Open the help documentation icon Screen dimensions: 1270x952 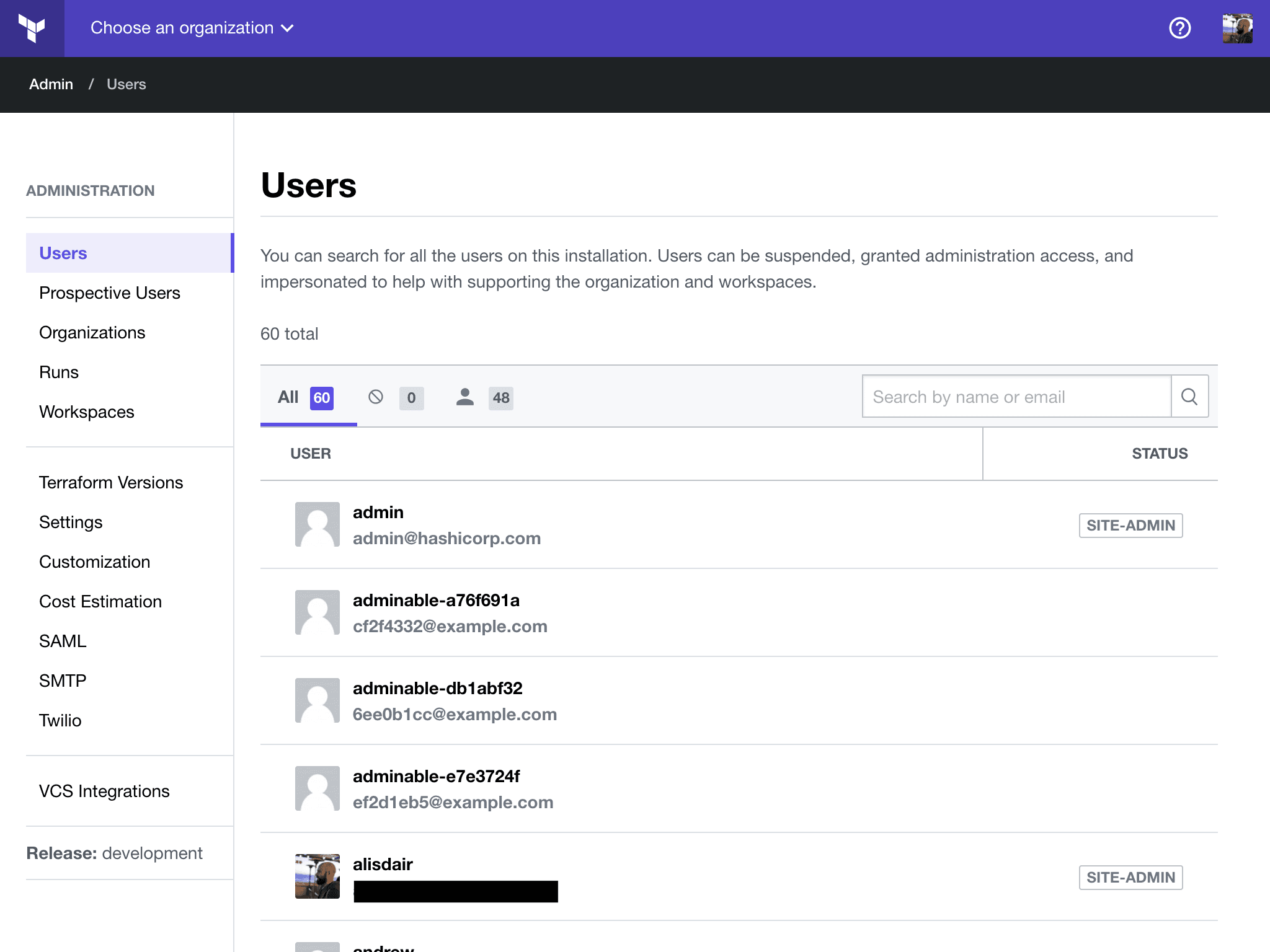tap(1180, 28)
